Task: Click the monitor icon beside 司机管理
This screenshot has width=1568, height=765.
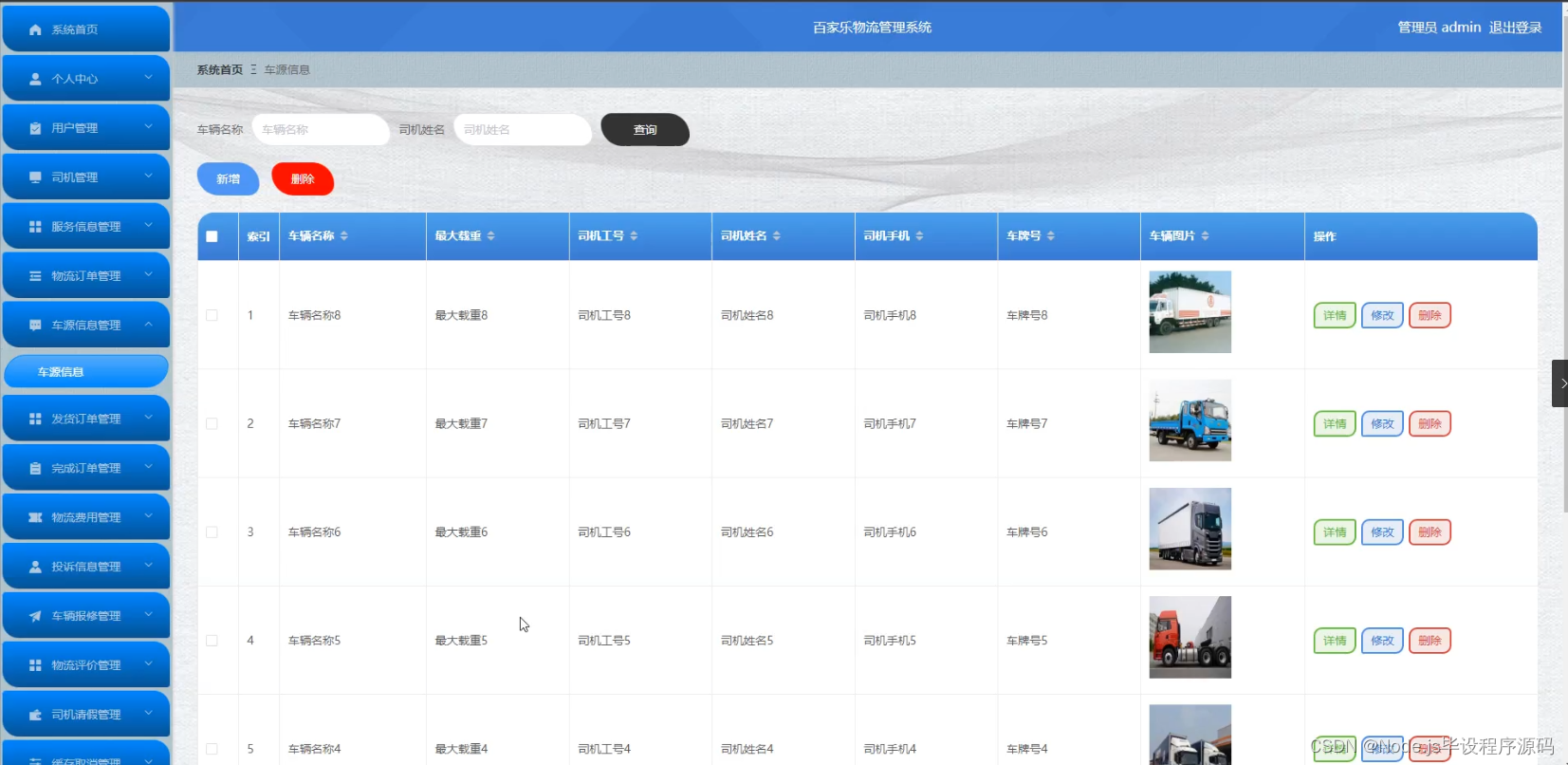Action: tap(35, 177)
